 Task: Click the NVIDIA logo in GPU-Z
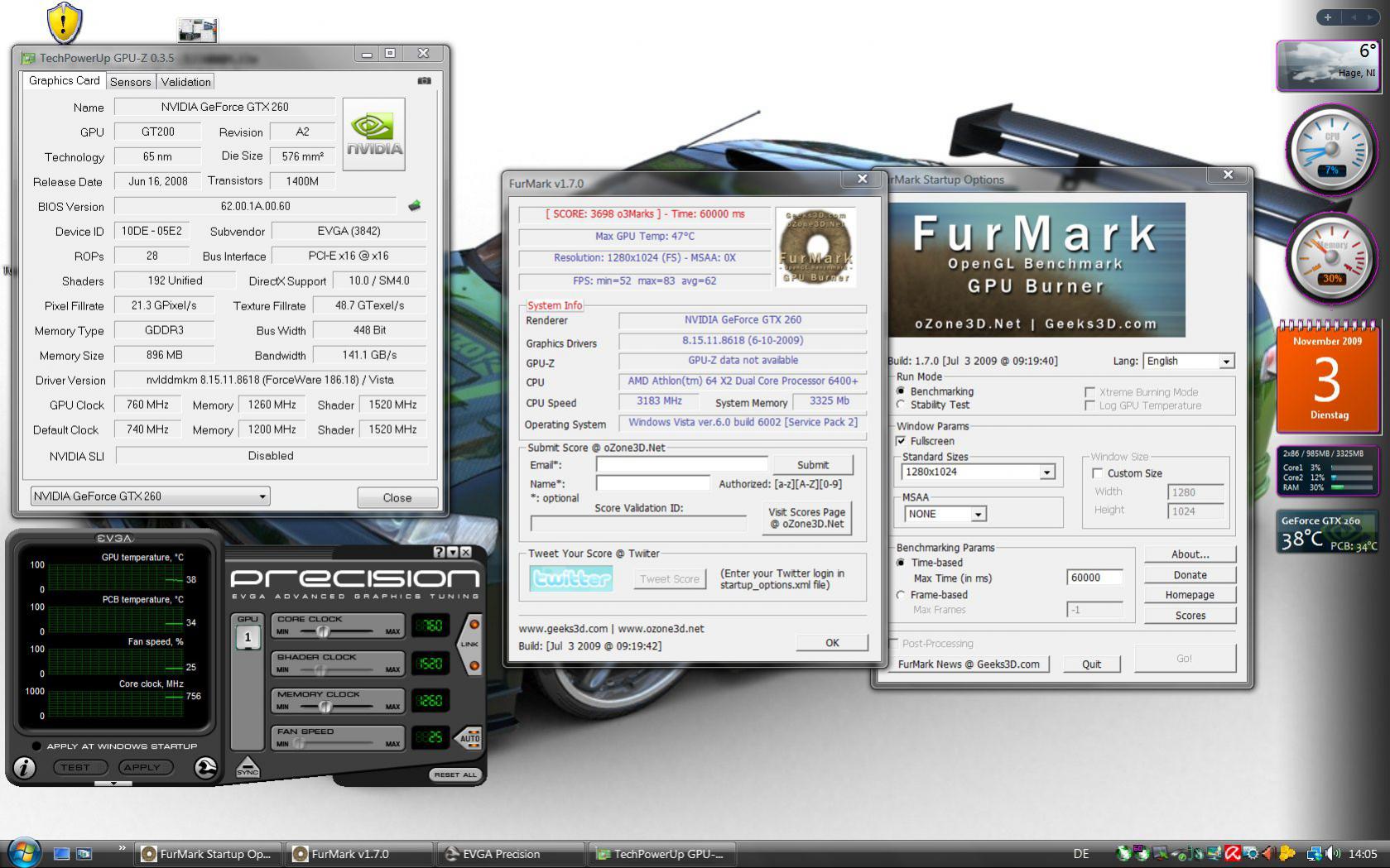pos(374,134)
